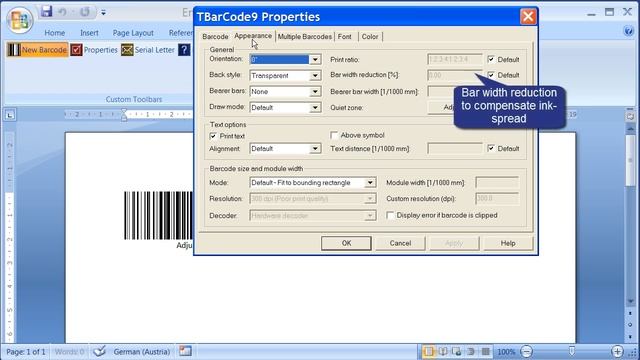The height and width of the screenshot is (360, 640).
Task: Click the Custom resolution (dpi) field
Action: pos(497,199)
